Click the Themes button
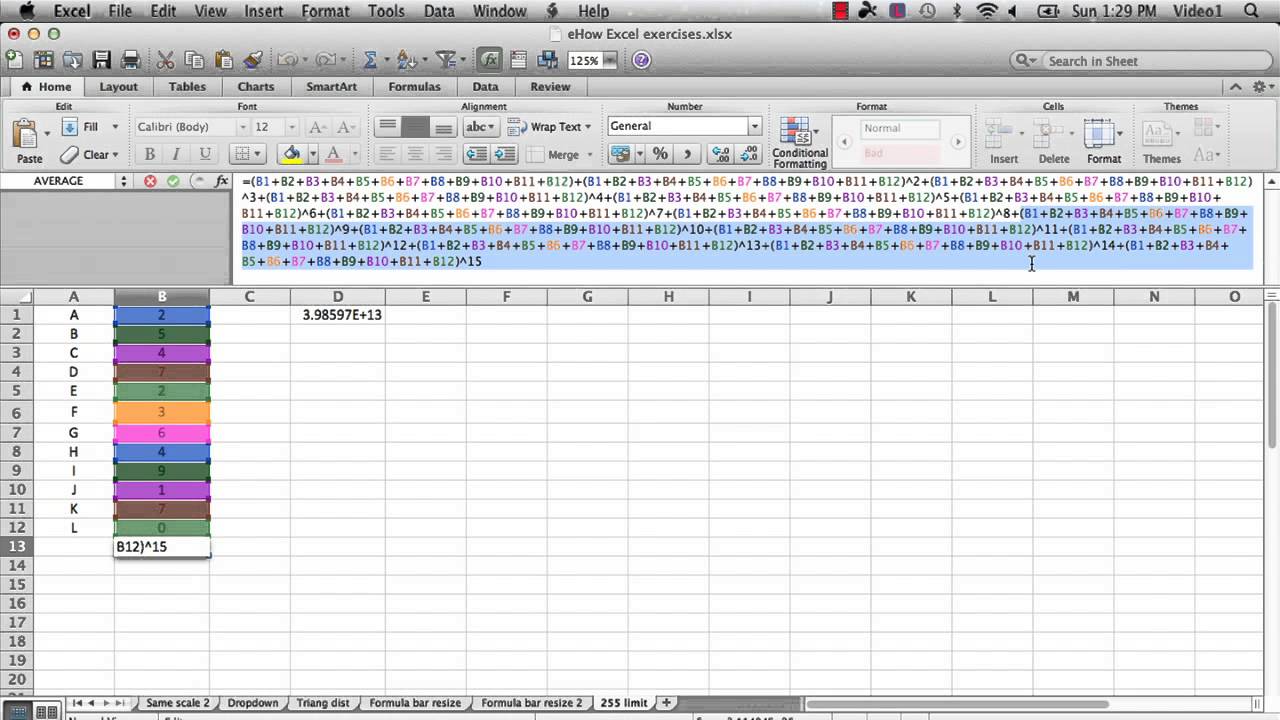The height and width of the screenshot is (720, 1280). (1161, 142)
